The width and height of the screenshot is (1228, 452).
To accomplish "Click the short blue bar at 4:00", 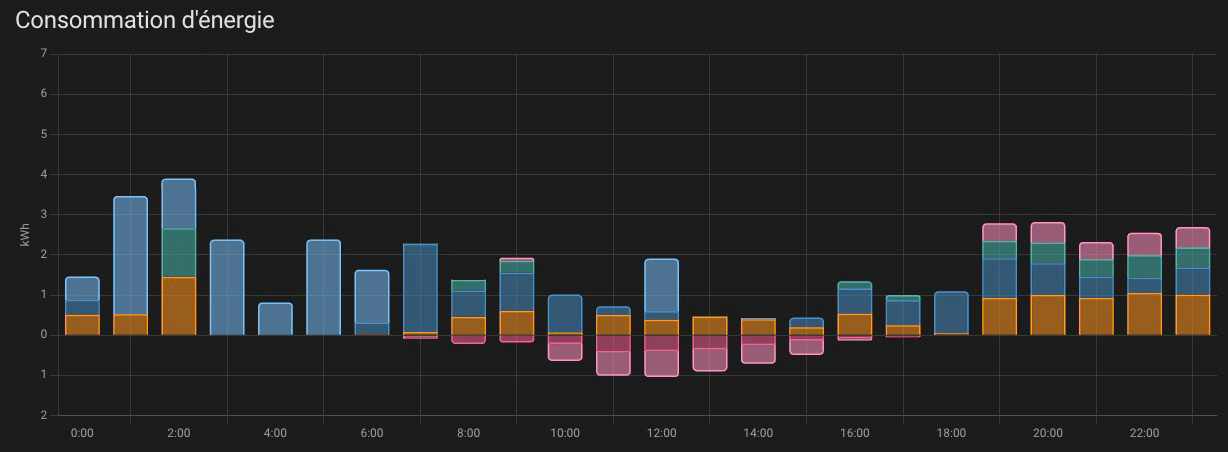I will tap(275, 319).
